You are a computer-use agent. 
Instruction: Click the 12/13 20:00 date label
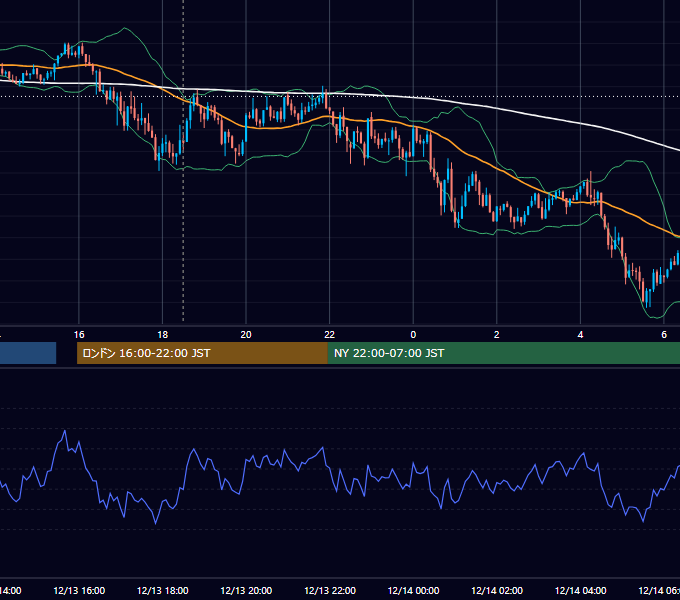point(246,590)
